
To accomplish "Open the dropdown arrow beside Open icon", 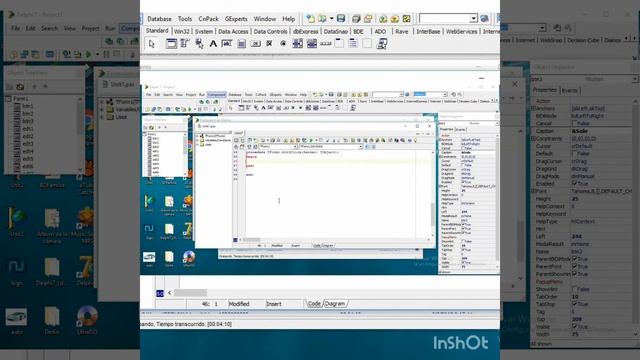I will point(331,19).
